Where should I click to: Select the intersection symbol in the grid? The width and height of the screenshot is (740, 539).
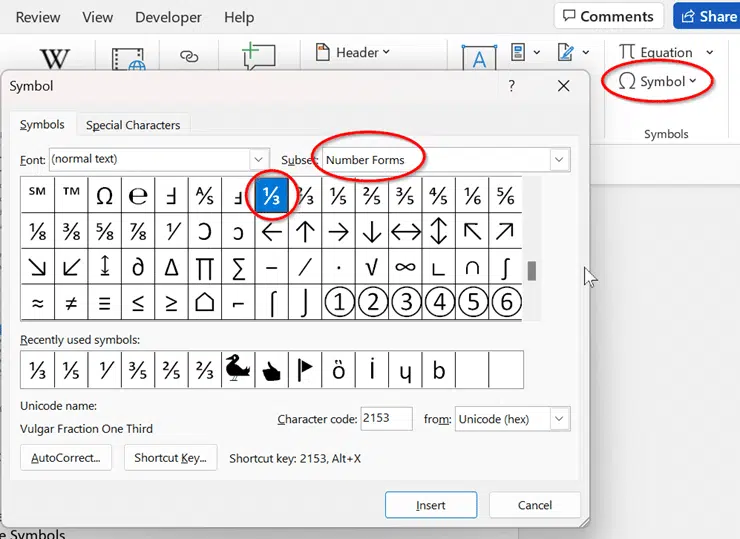click(x=472, y=267)
